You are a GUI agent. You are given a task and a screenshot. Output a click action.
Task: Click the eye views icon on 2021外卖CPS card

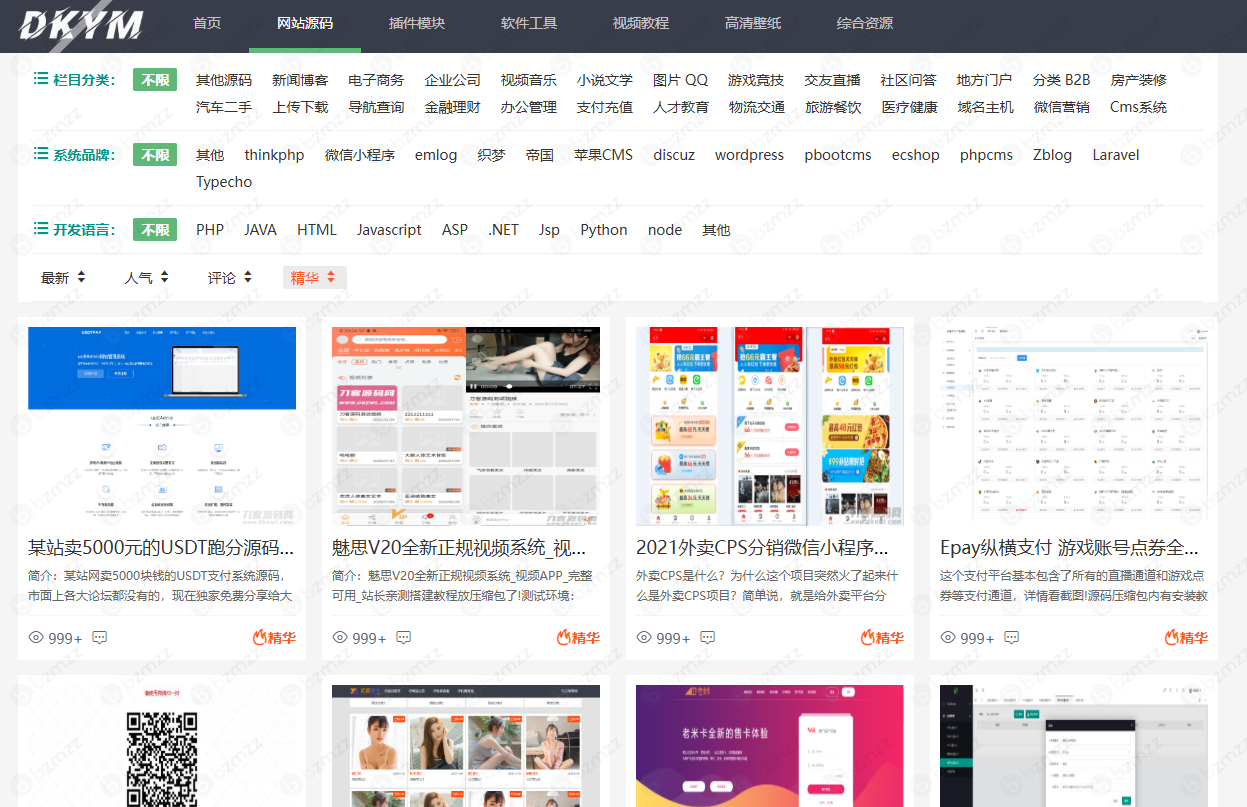pyautogui.click(x=644, y=637)
